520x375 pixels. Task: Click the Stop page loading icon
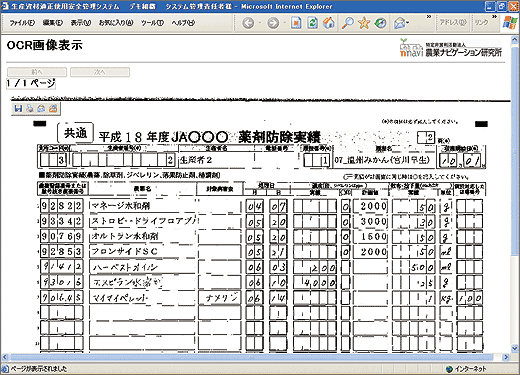pyautogui.click(x=296, y=23)
